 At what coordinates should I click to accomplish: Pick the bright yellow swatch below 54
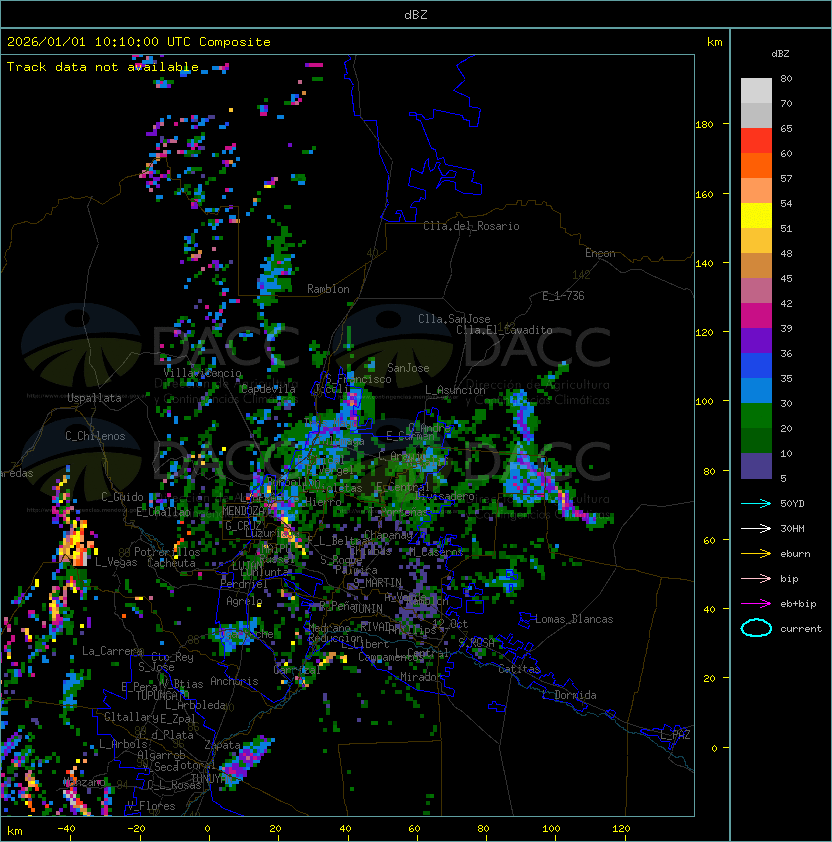(756, 215)
